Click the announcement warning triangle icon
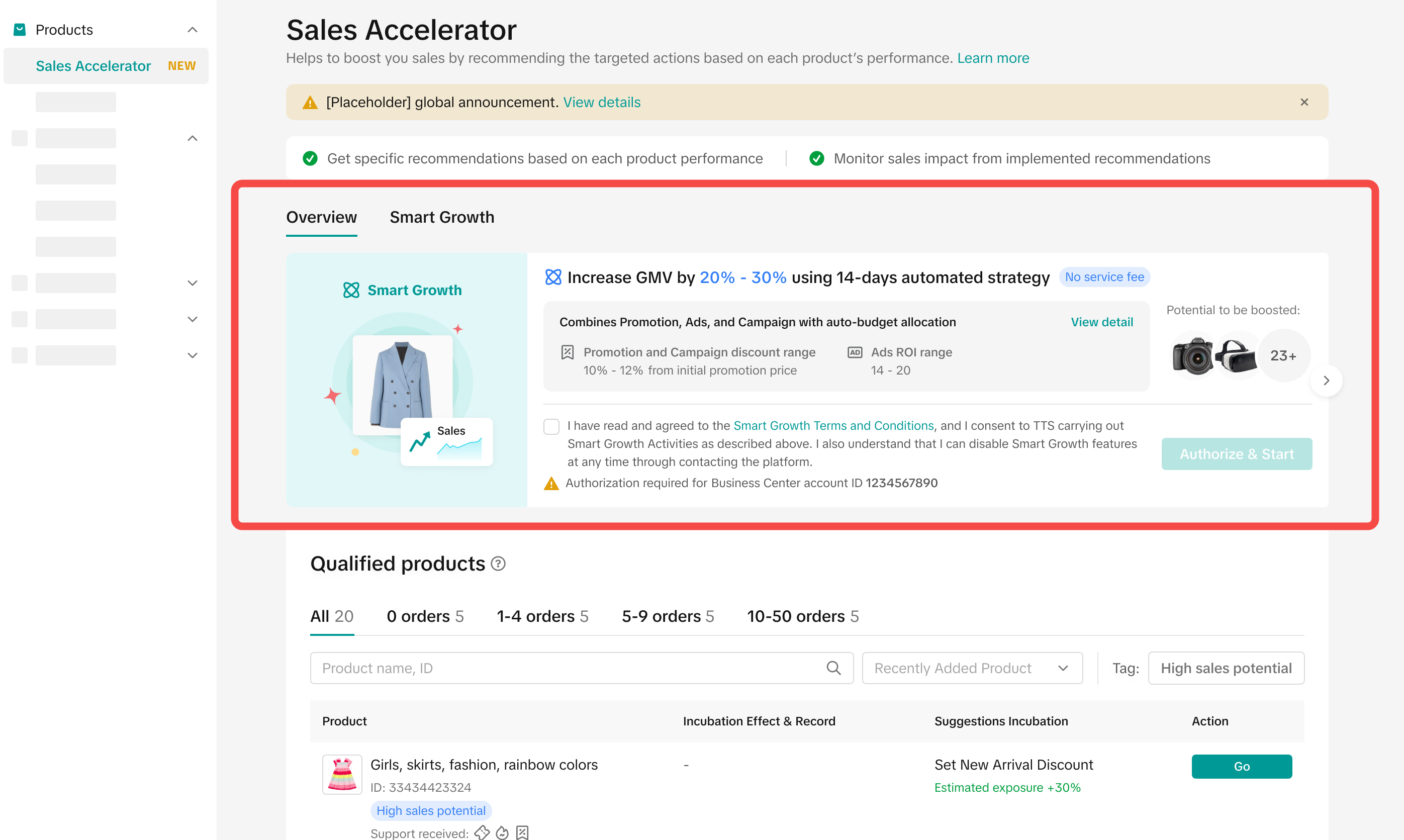This screenshot has height=840, width=1404. [310, 103]
